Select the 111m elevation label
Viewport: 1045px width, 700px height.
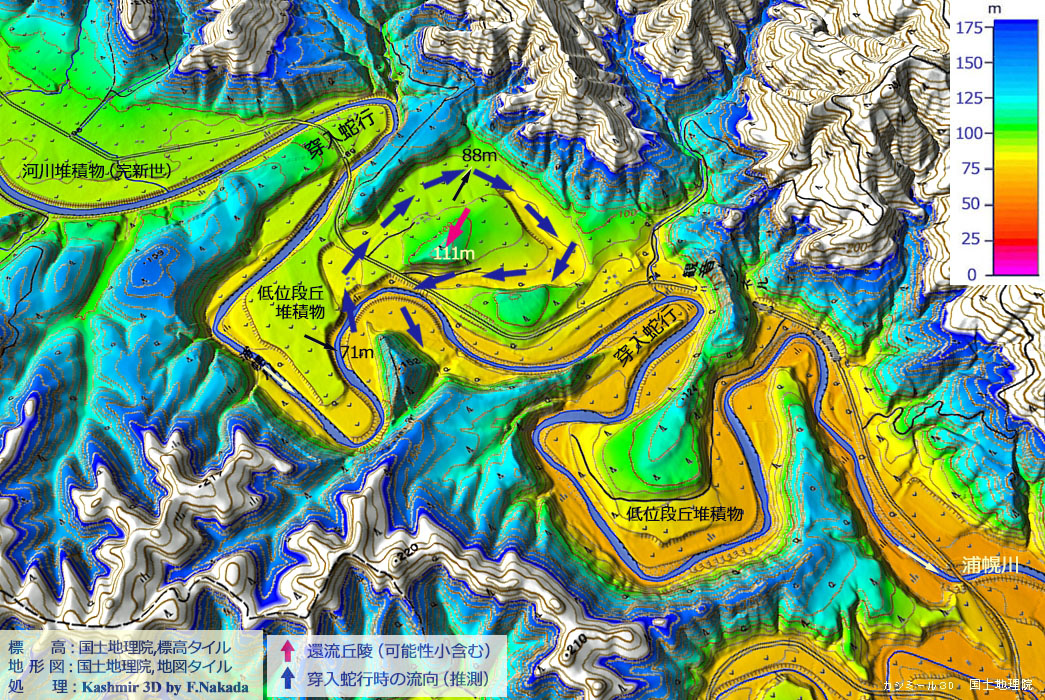453,254
